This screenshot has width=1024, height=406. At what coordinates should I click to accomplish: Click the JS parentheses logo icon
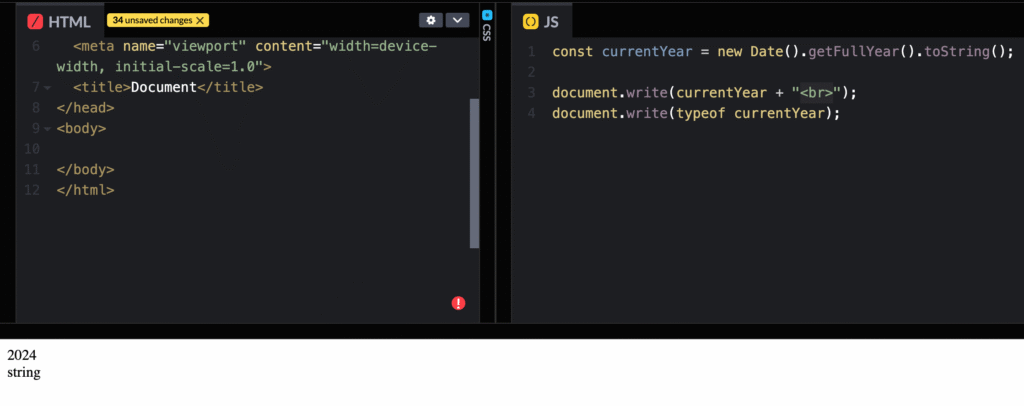pos(530,21)
